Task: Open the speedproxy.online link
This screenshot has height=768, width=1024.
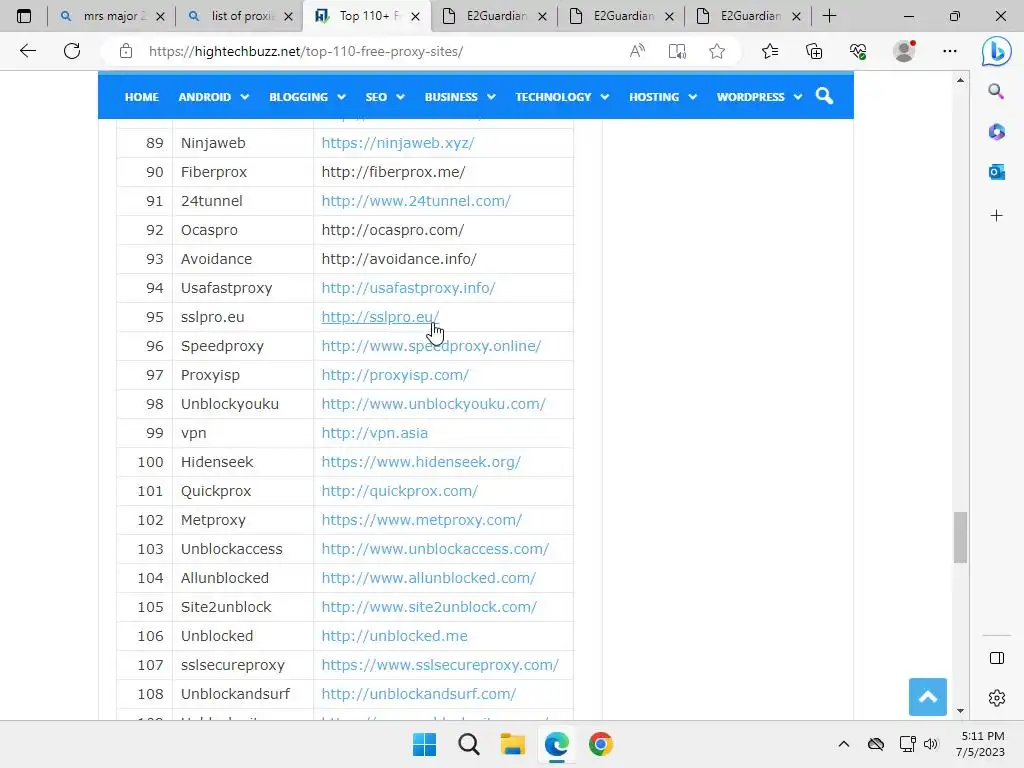Action: tap(431, 346)
